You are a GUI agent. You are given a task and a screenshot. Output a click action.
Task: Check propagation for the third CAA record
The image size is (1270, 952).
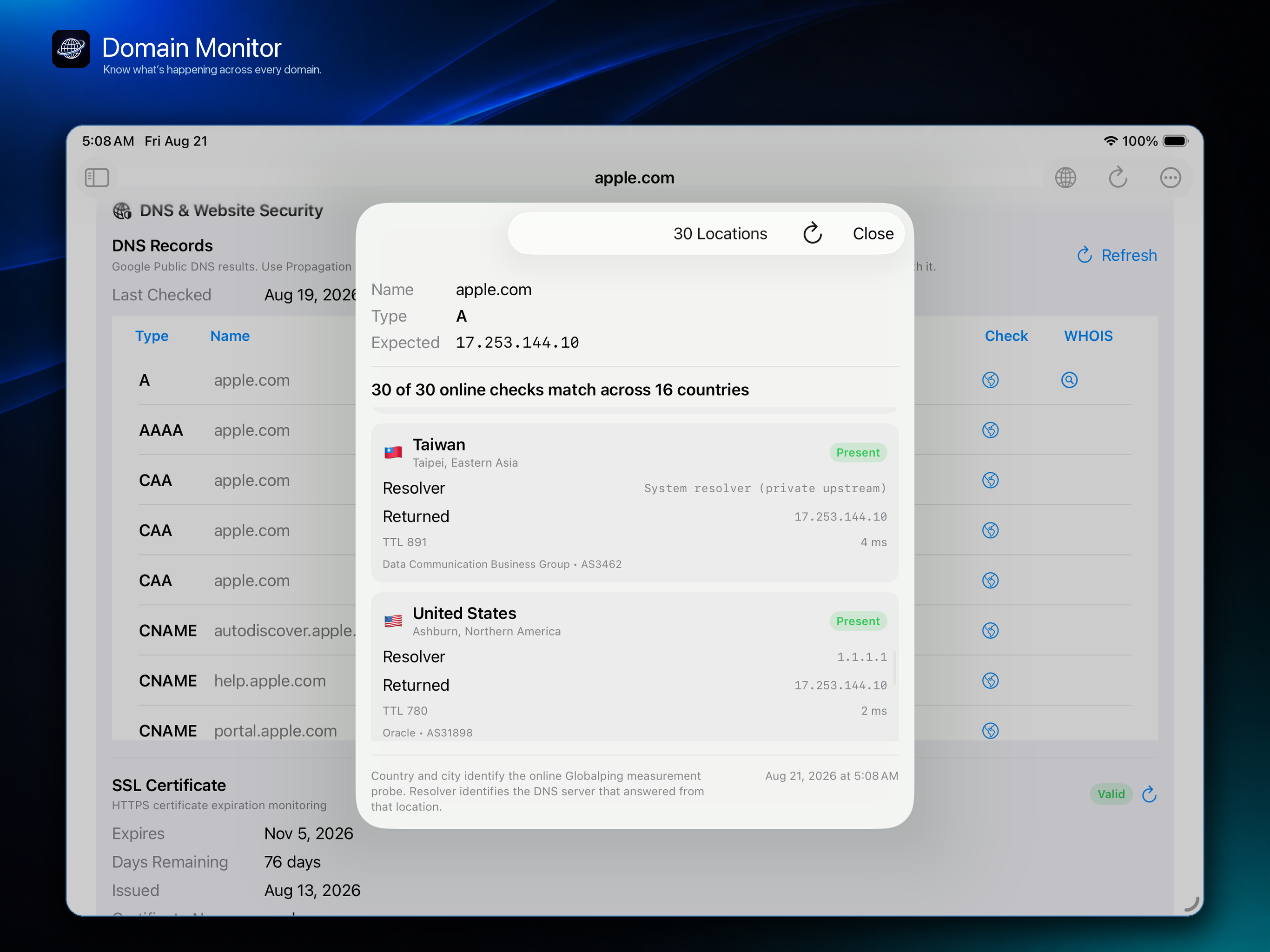(x=991, y=581)
